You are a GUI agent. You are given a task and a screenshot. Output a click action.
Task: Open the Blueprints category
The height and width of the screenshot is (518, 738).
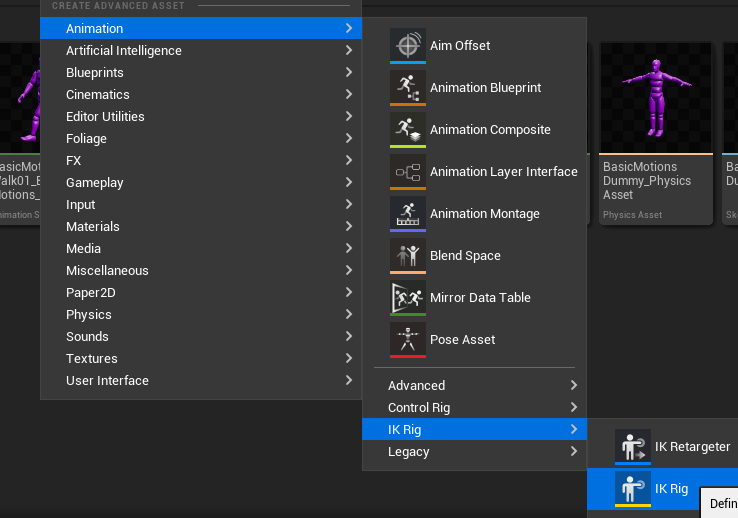[95, 73]
